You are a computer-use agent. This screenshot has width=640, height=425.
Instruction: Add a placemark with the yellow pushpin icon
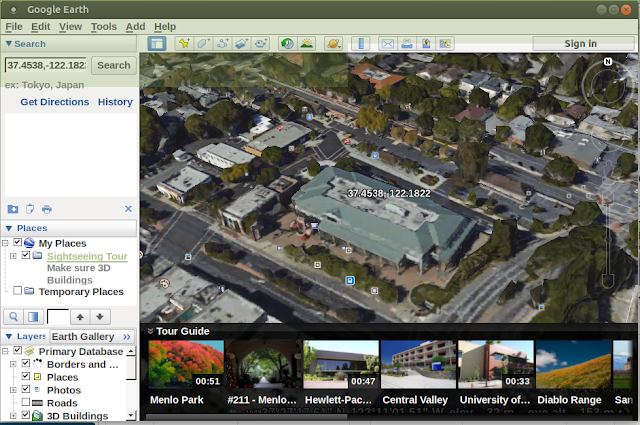[184, 43]
